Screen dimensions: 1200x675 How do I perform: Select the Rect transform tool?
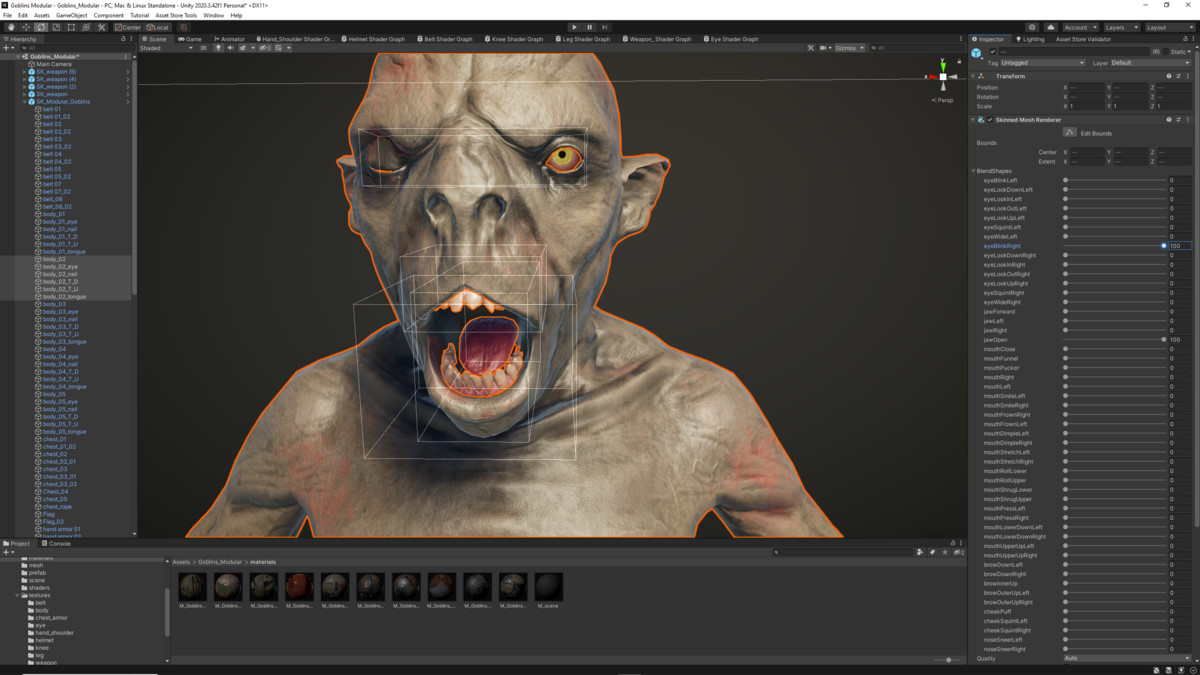coord(71,27)
